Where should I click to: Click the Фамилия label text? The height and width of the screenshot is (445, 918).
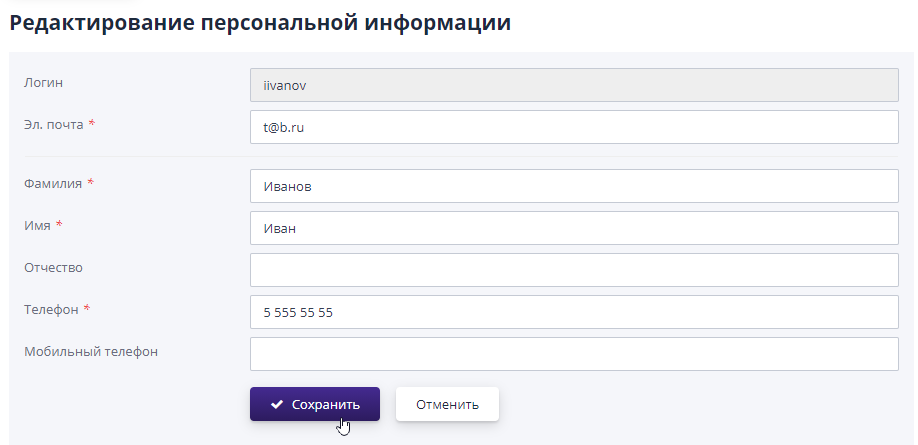click(x=52, y=183)
